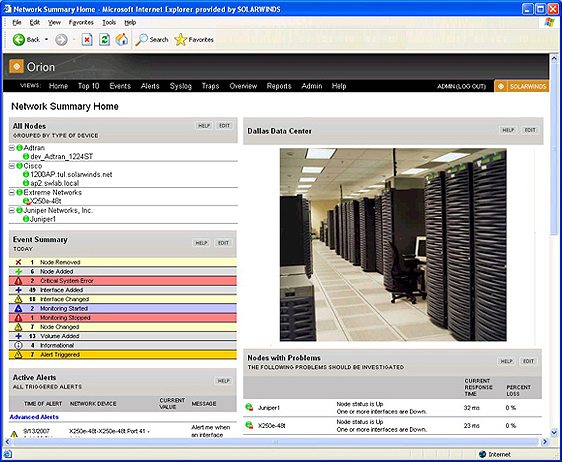The image size is (562, 462).
Task: Open the Favorites star toolbar button
Action: [194, 39]
